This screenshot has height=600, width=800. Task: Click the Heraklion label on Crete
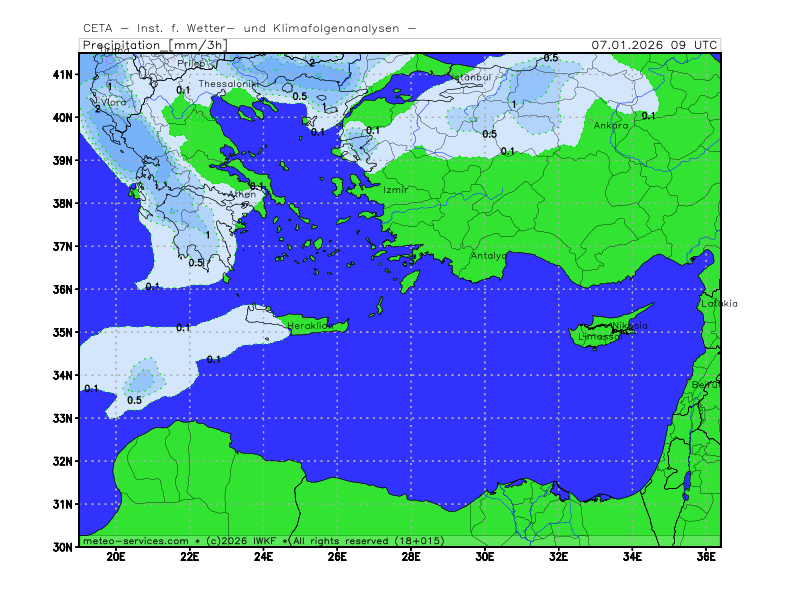pos(309,326)
